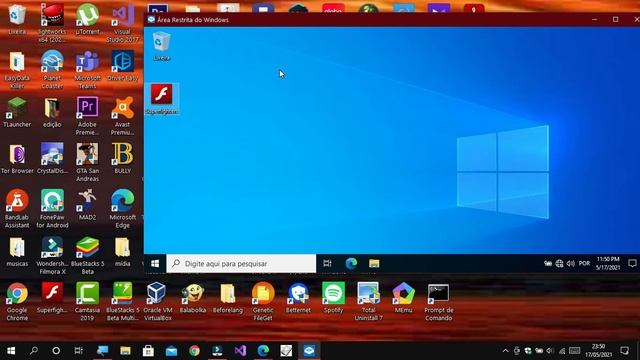Screen dimensions: 640x360
Task: Show hidden tray icons on host taskbar
Action: [x=505, y=351]
